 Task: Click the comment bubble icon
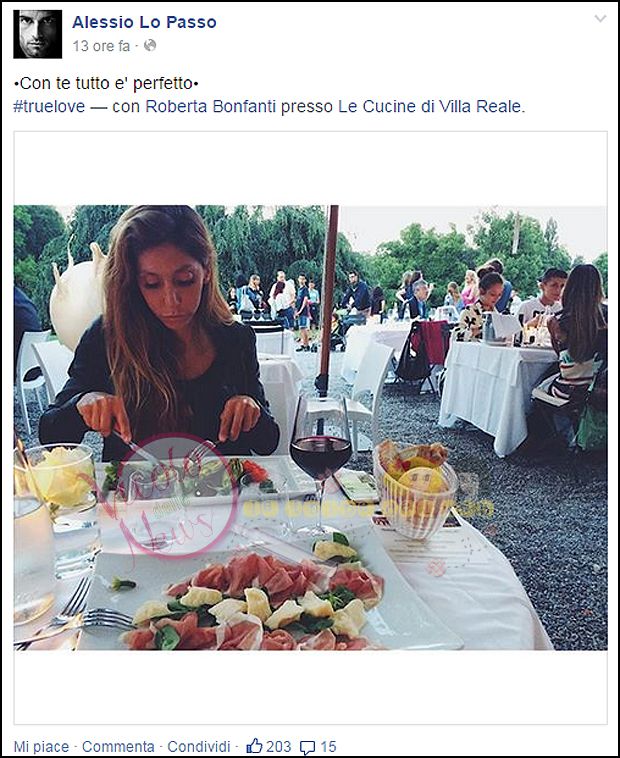pos(307,747)
